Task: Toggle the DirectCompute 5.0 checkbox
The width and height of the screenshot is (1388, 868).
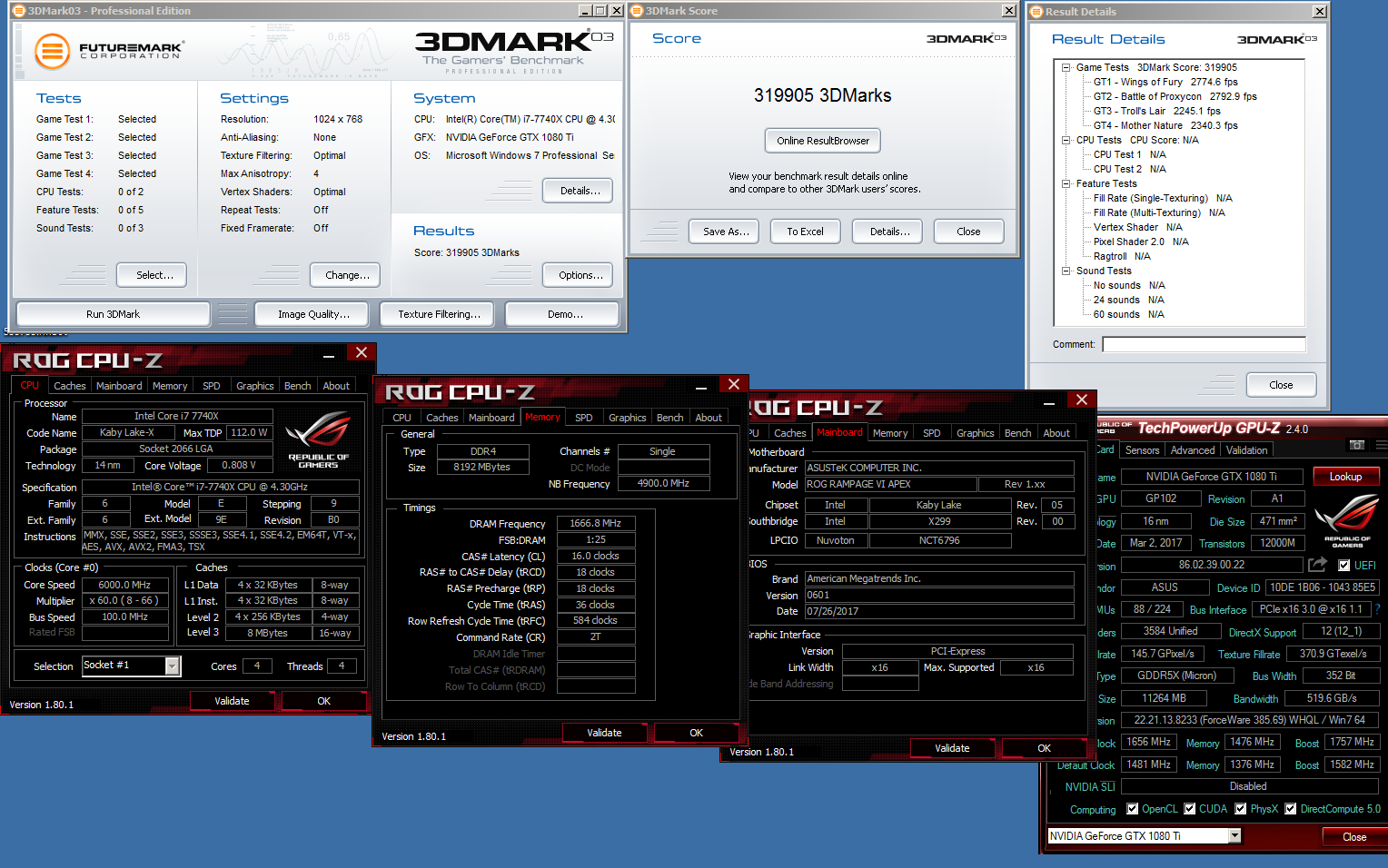Action: tap(1290, 808)
